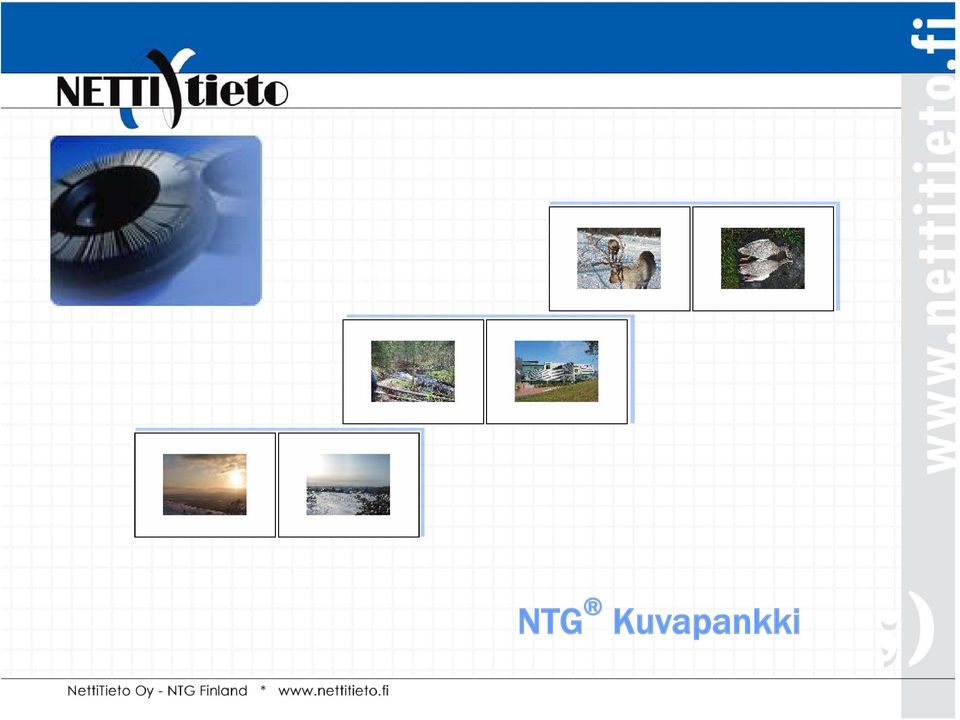Open the sunset landscape thumbnail
Image resolution: width=960 pixels, height=720 pixels.
click(x=204, y=484)
